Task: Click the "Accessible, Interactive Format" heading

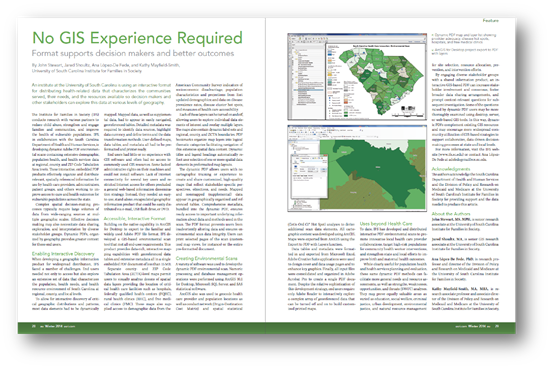Action: pos(135,219)
